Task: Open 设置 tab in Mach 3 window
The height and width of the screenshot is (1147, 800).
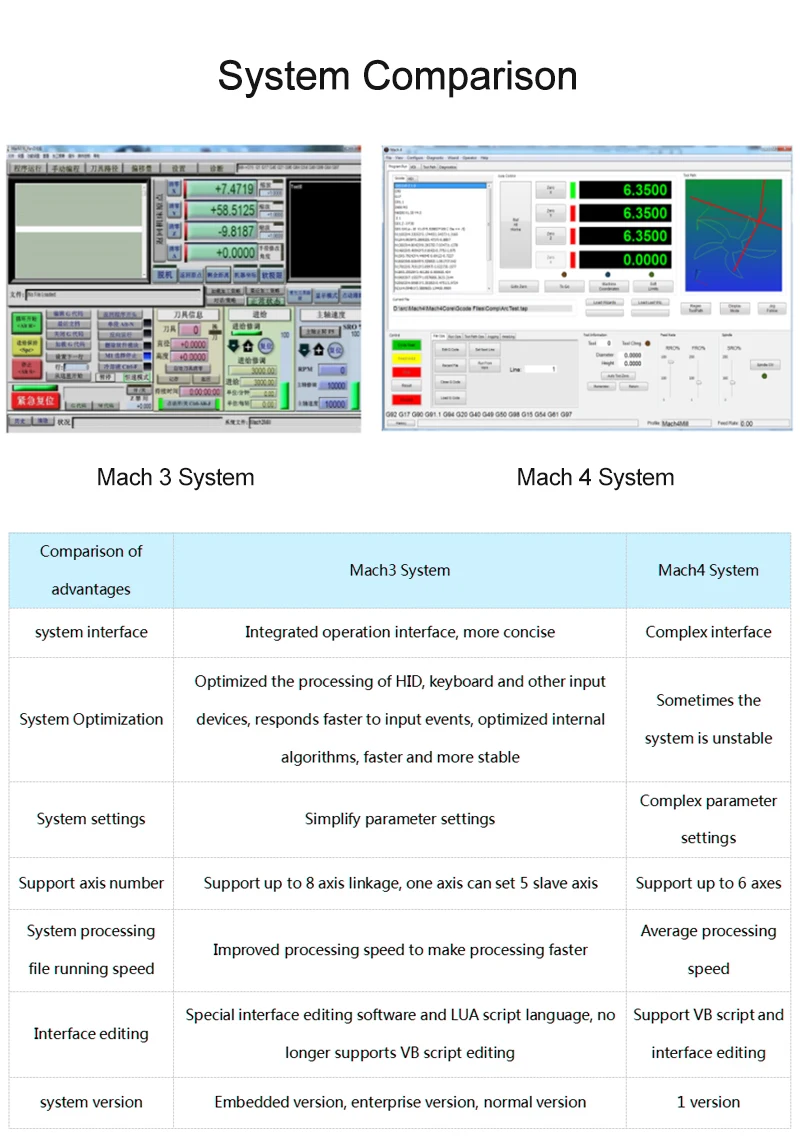Action: pyautogui.click(x=178, y=168)
